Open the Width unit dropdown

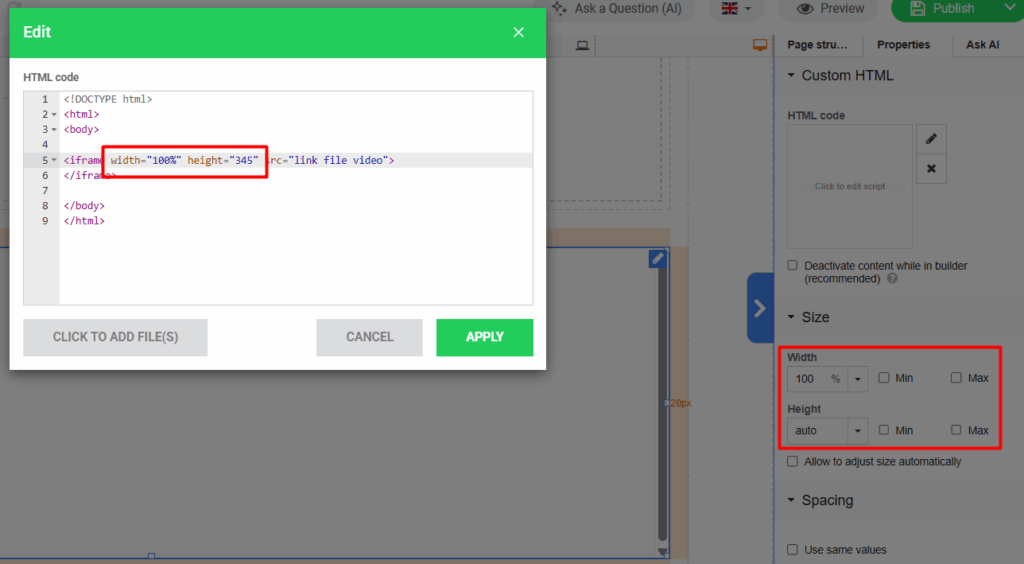click(x=857, y=379)
